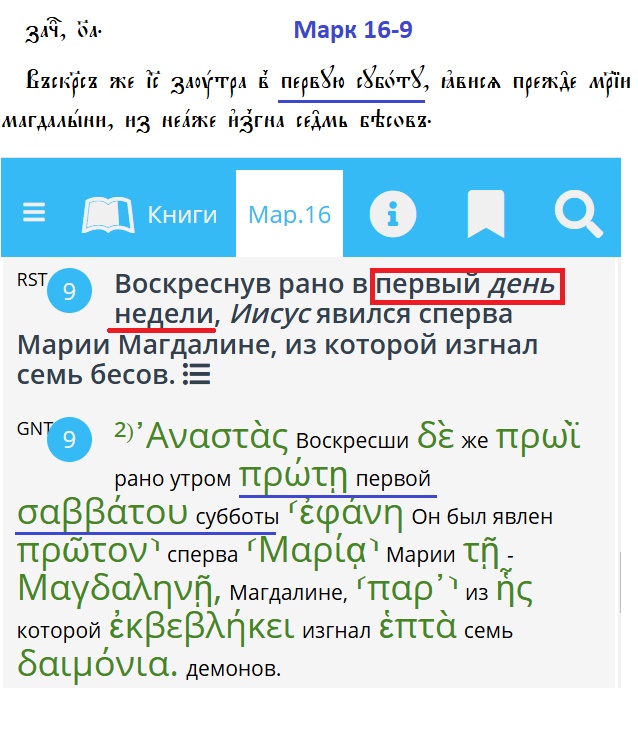Select the Мар.16 chapter tab
The height and width of the screenshot is (735, 638).
pyautogui.click(x=289, y=214)
